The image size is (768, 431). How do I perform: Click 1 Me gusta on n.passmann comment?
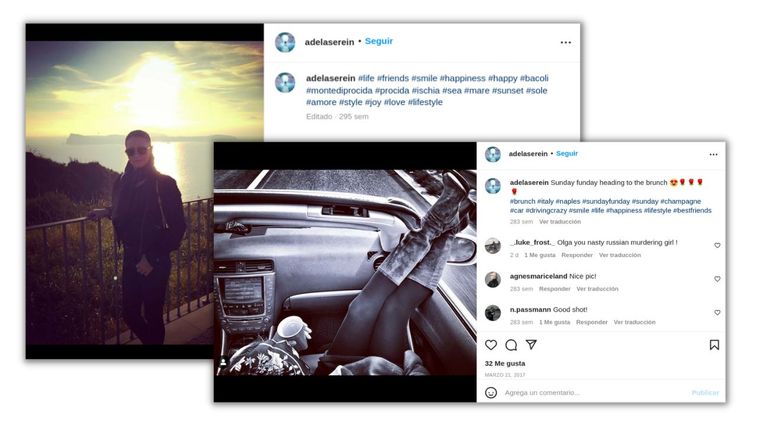click(x=554, y=322)
